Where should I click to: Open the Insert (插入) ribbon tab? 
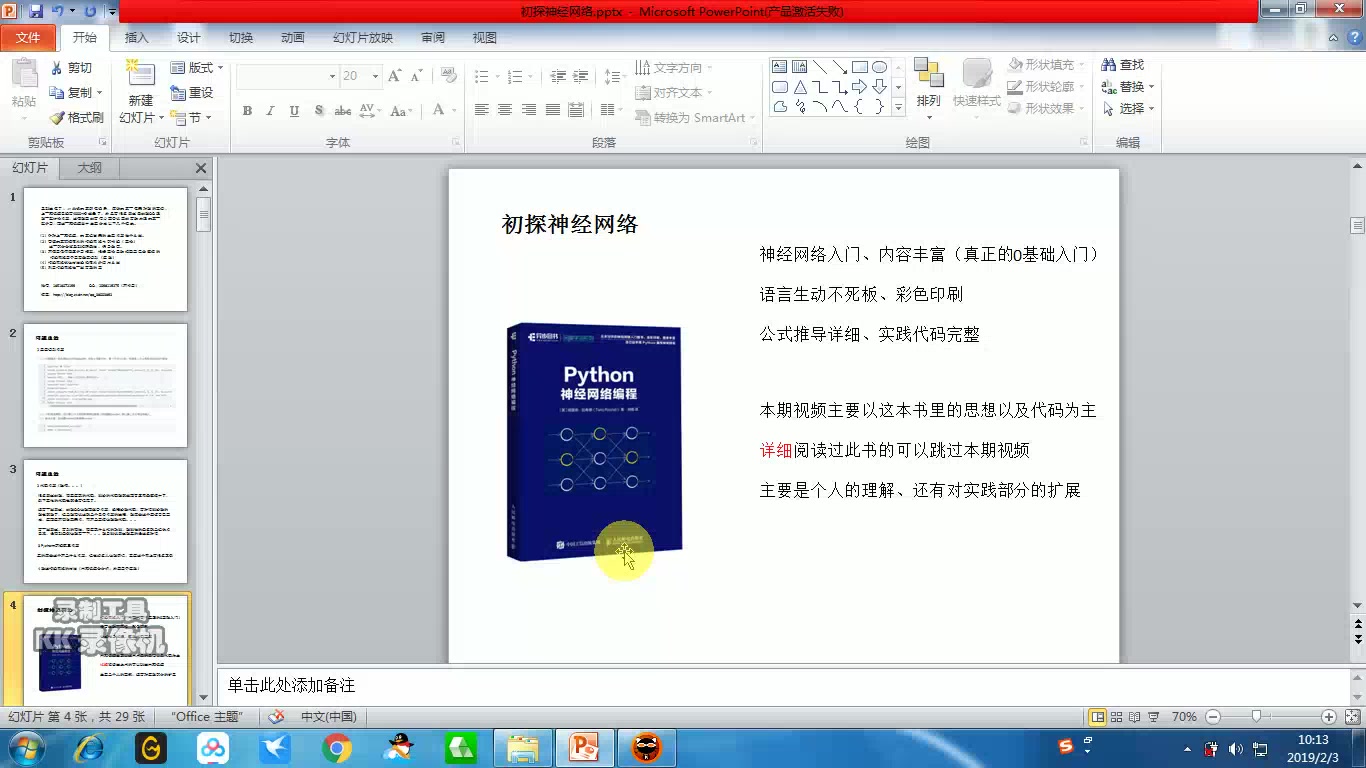pyautogui.click(x=136, y=37)
